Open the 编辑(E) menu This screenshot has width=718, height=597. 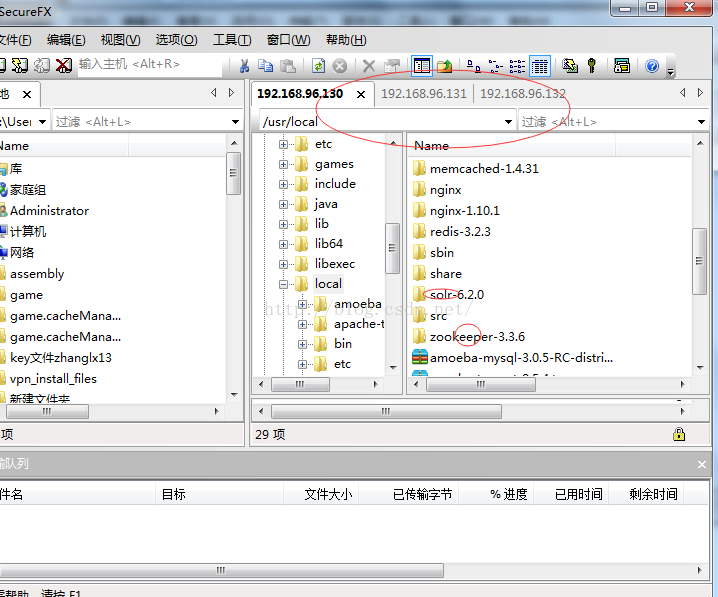click(x=66, y=40)
